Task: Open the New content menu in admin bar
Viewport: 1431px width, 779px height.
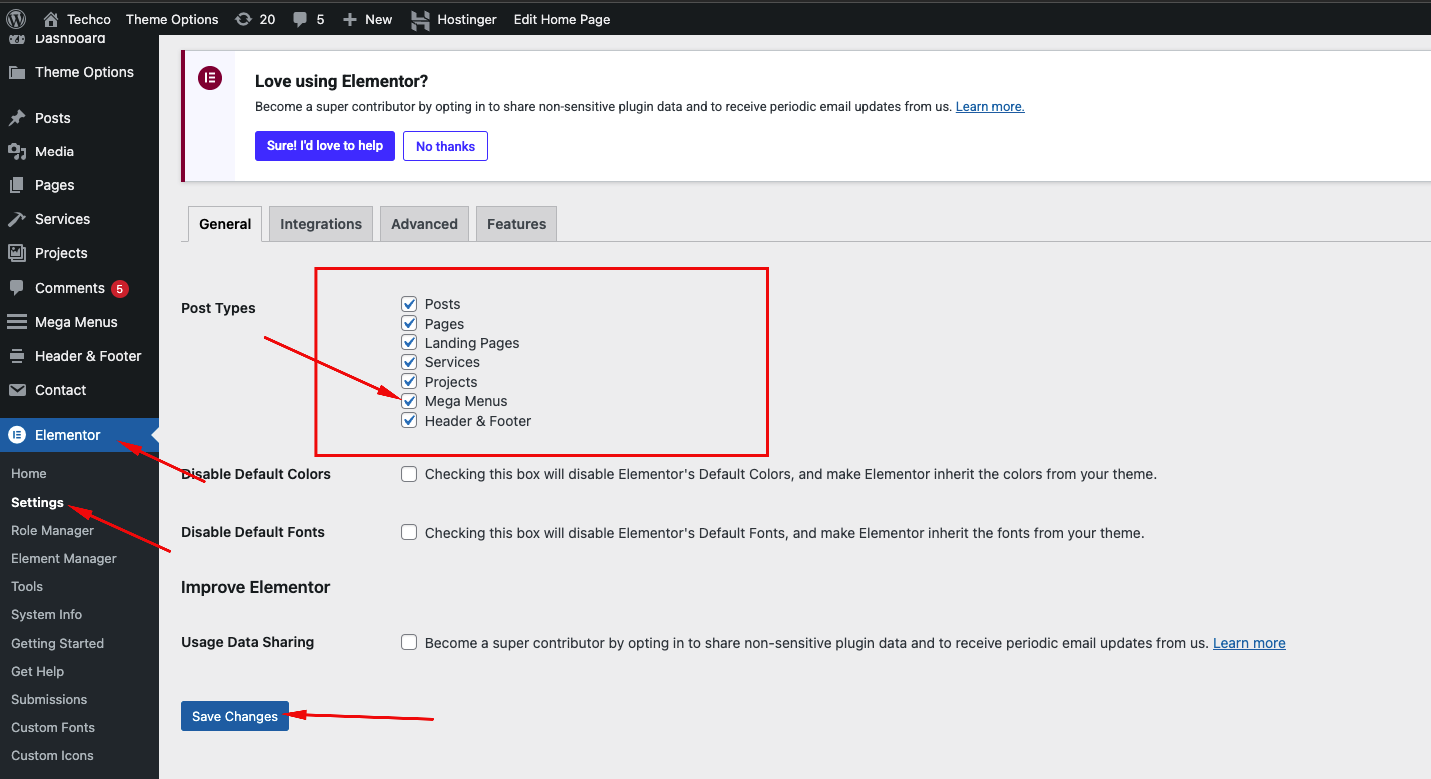Action: [367, 19]
